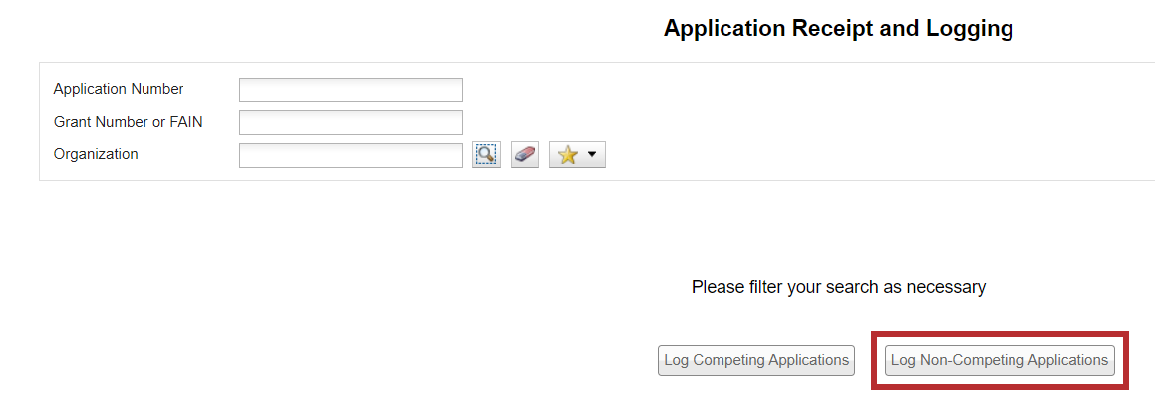
Task: Click the yellow star favorites icon
Action: (567, 155)
